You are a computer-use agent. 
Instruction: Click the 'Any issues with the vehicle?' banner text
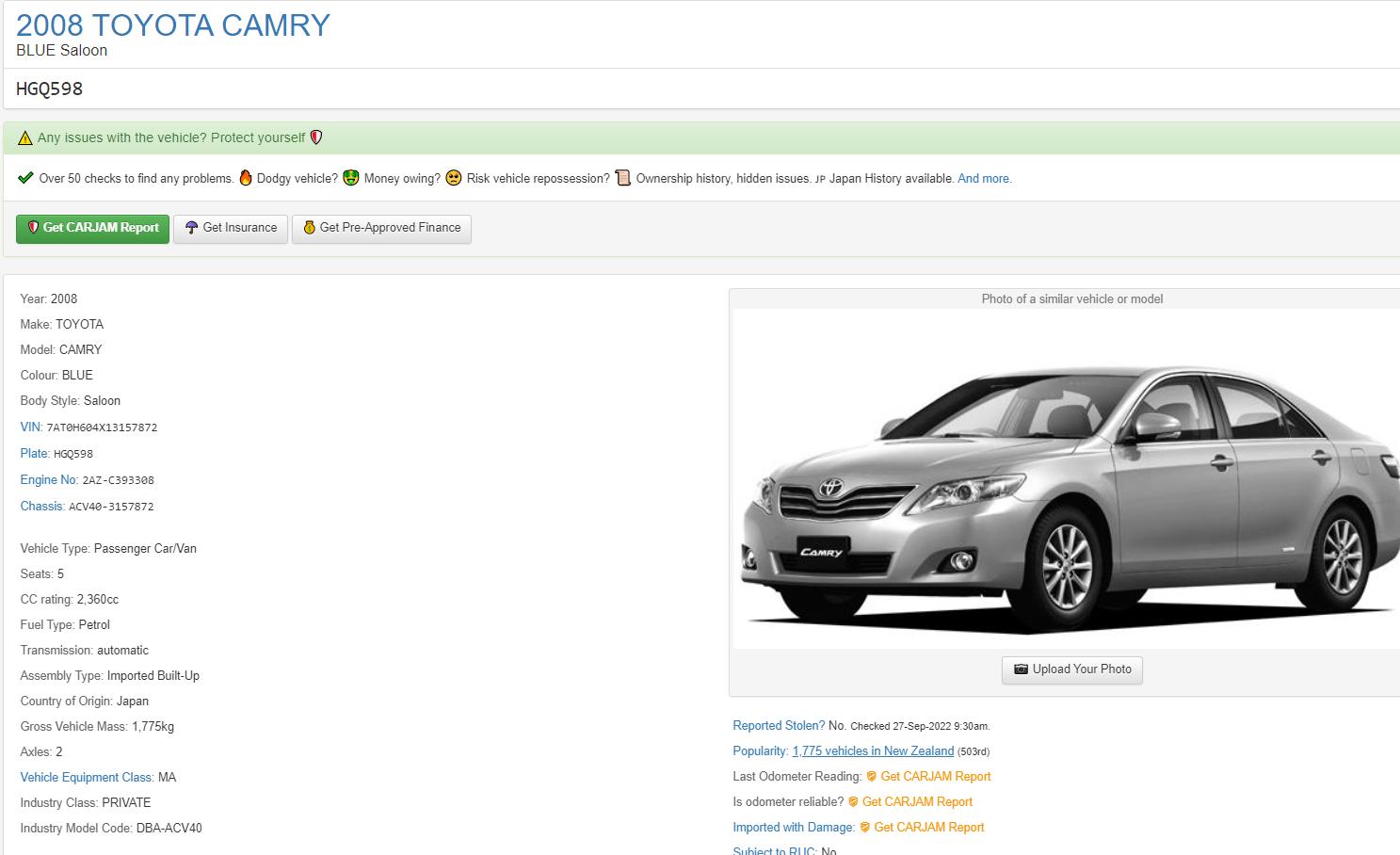[171, 138]
